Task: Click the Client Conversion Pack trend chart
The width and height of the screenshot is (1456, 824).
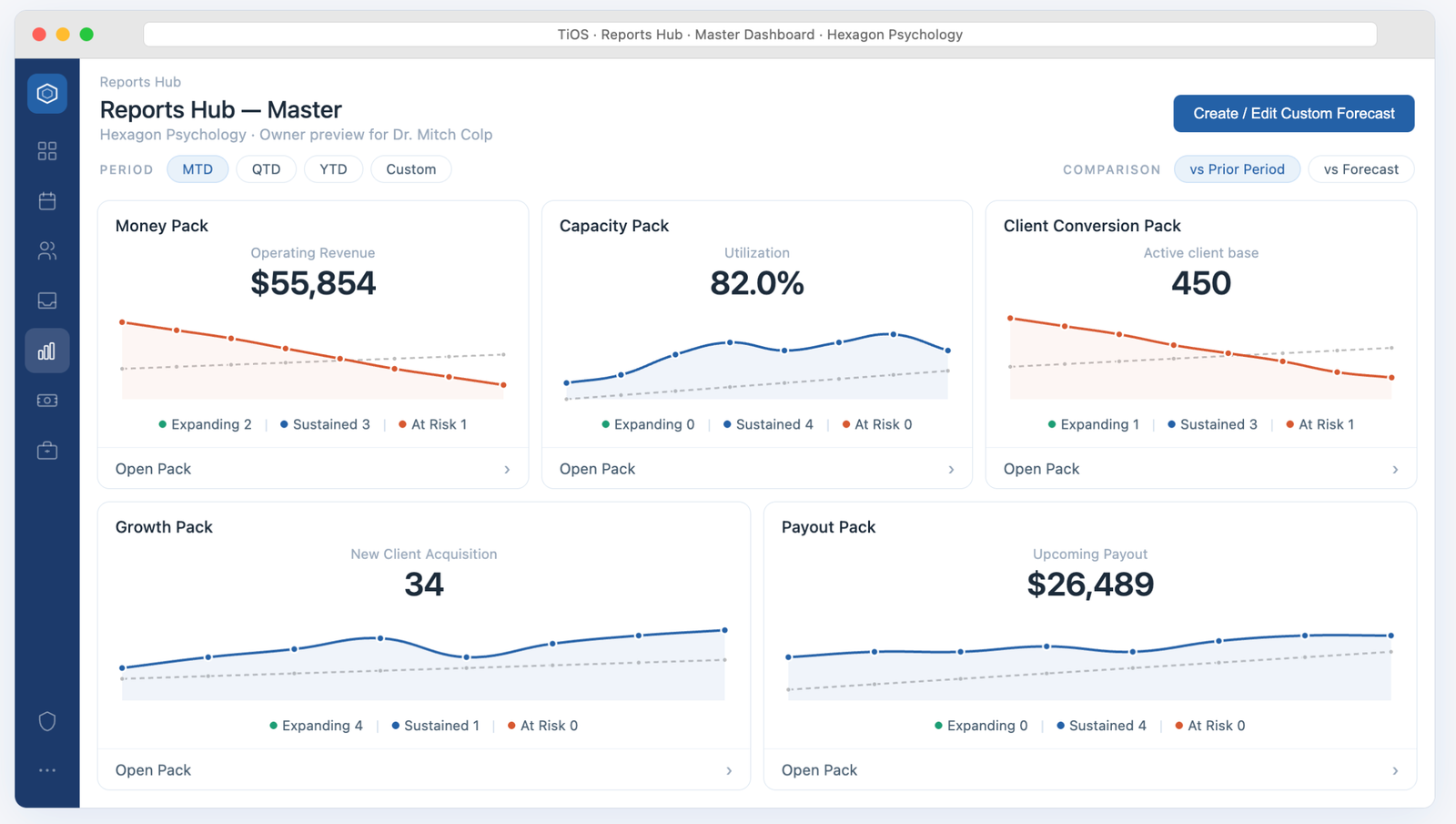Action: point(1201,357)
